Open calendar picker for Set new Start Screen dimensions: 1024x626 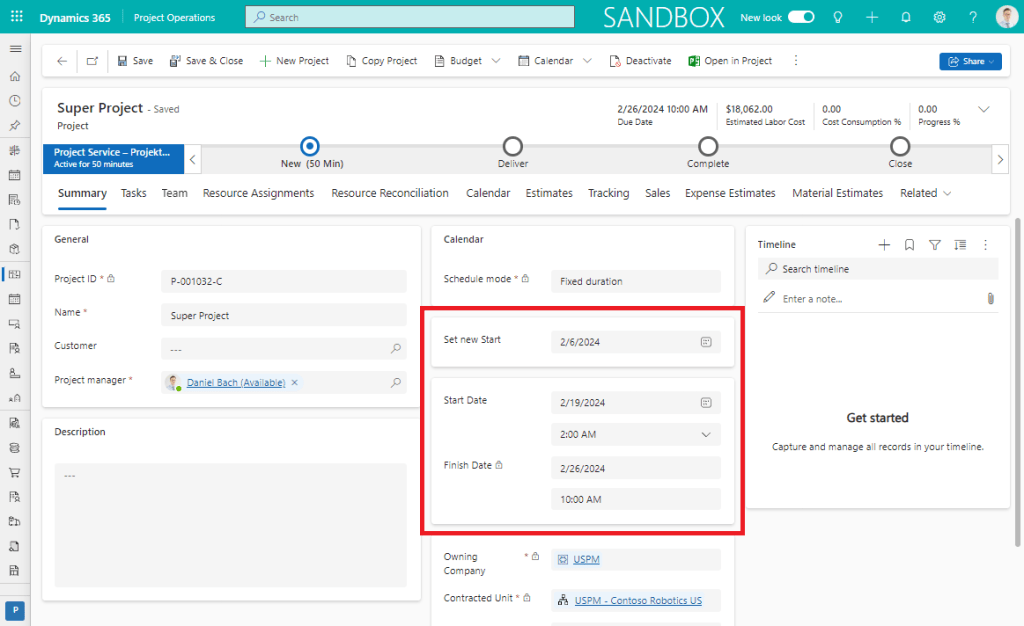706,342
